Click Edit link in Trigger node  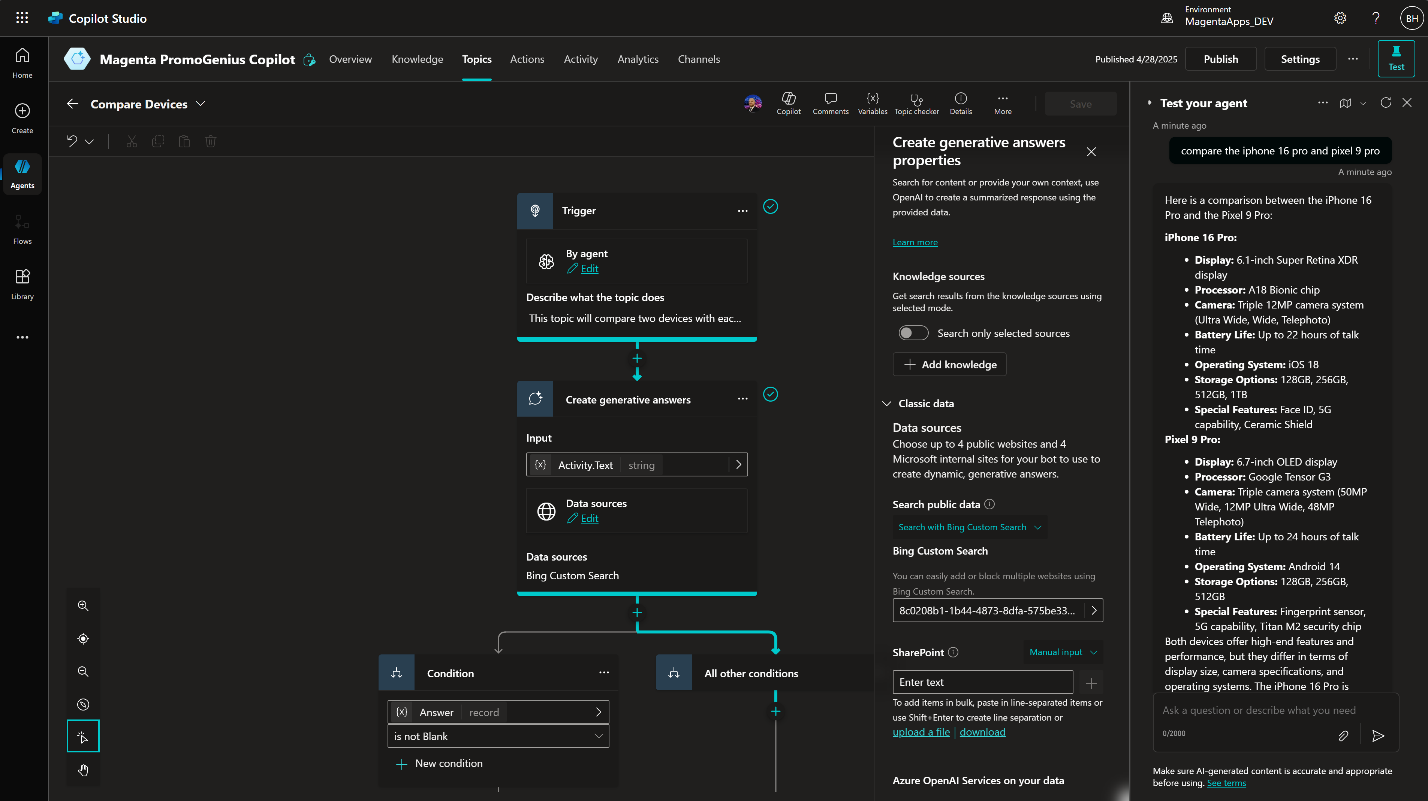point(589,269)
